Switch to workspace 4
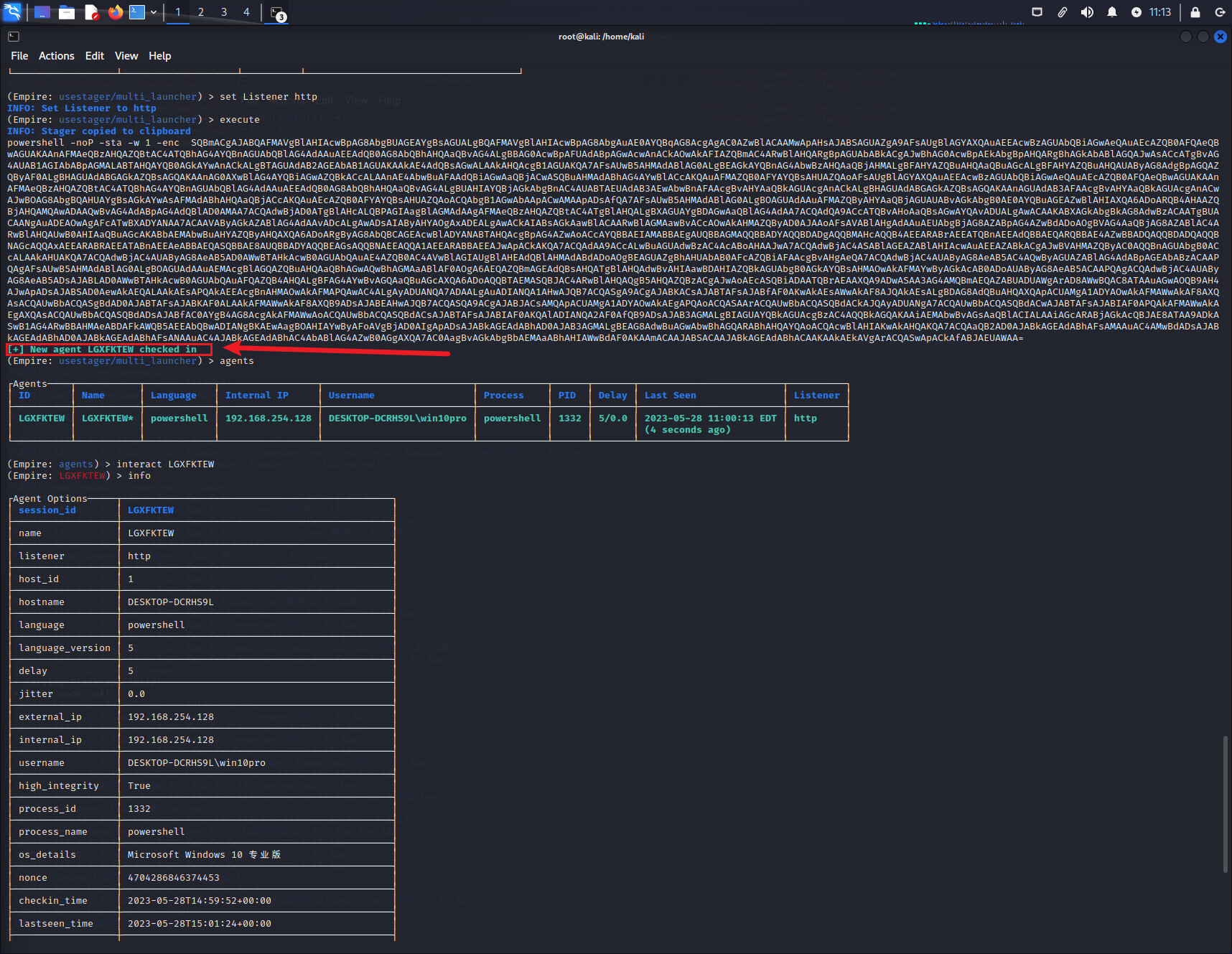1232x954 pixels. pos(246,12)
